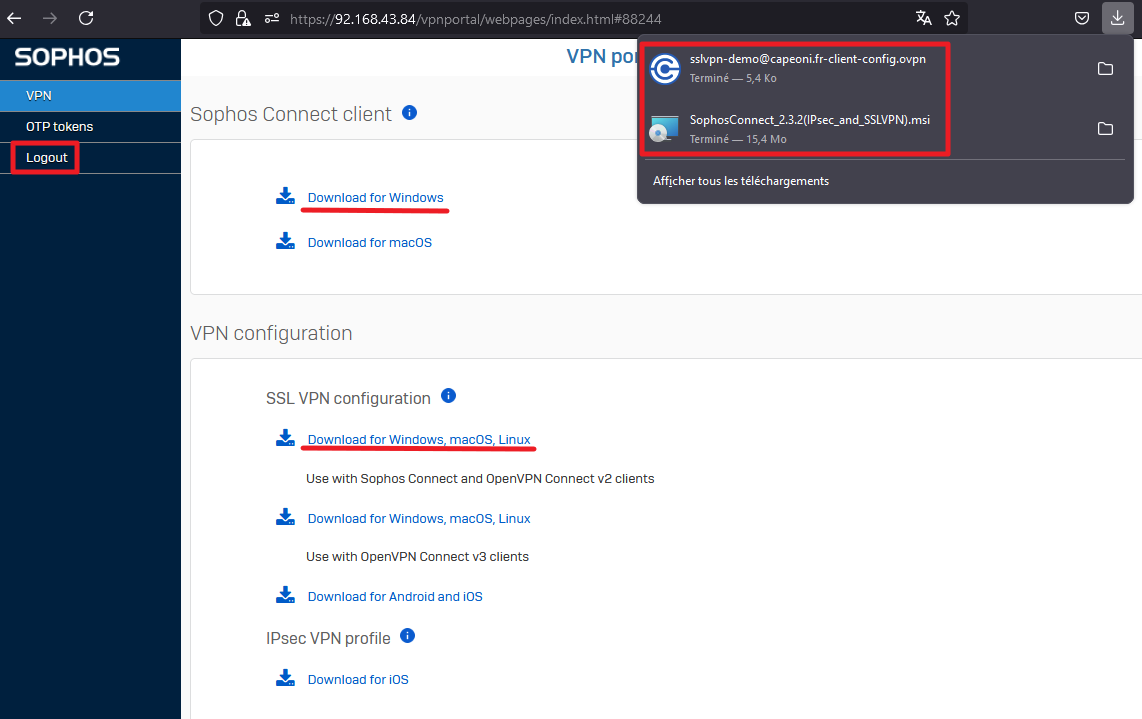Open sslvpn-demo@capeoni.fr-client-config.ovpn entry

point(808,59)
